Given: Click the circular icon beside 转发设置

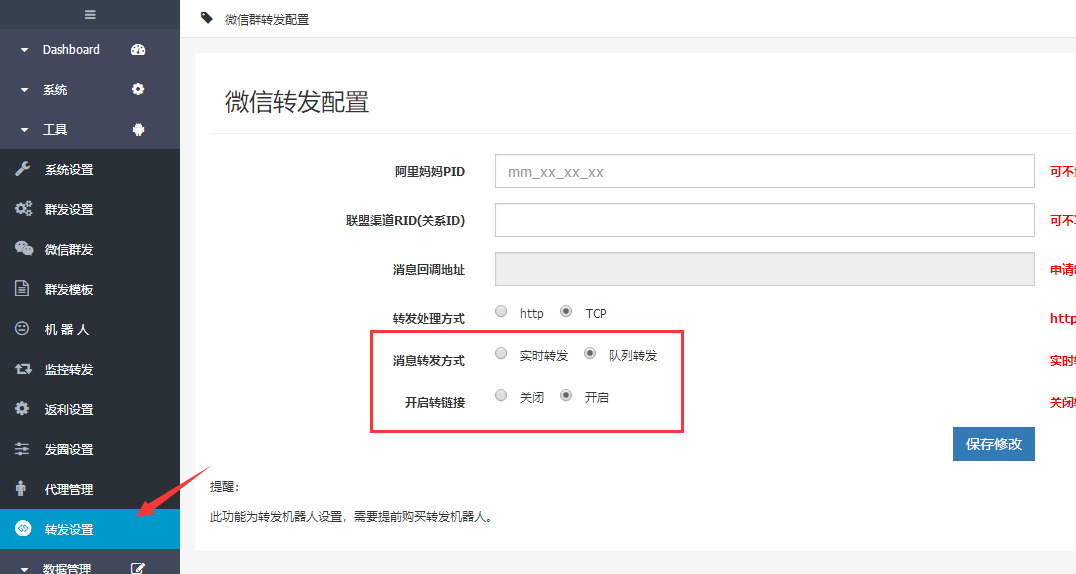Looking at the screenshot, I should pos(23,528).
